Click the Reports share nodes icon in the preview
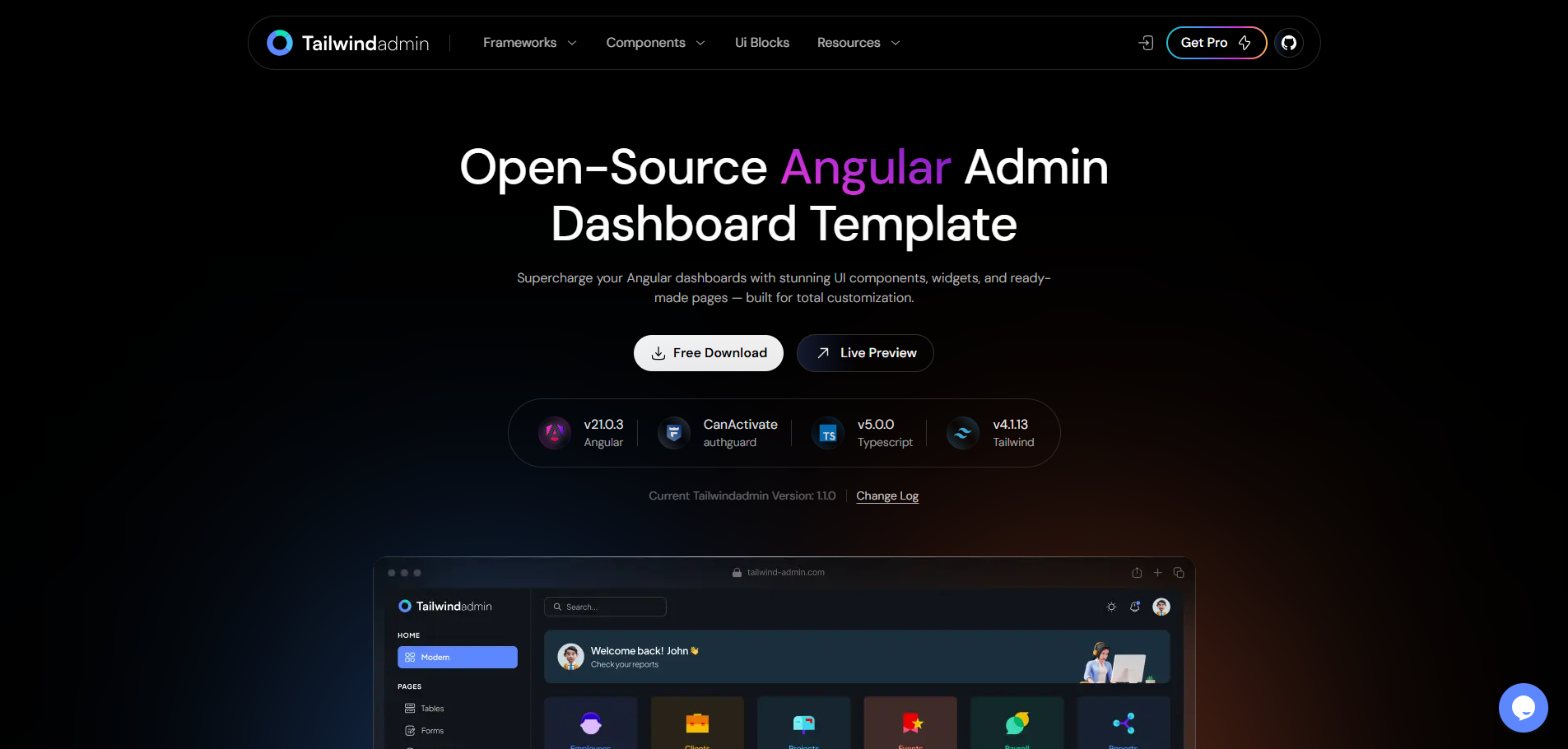The image size is (1568, 749). tap(1124, 723)
